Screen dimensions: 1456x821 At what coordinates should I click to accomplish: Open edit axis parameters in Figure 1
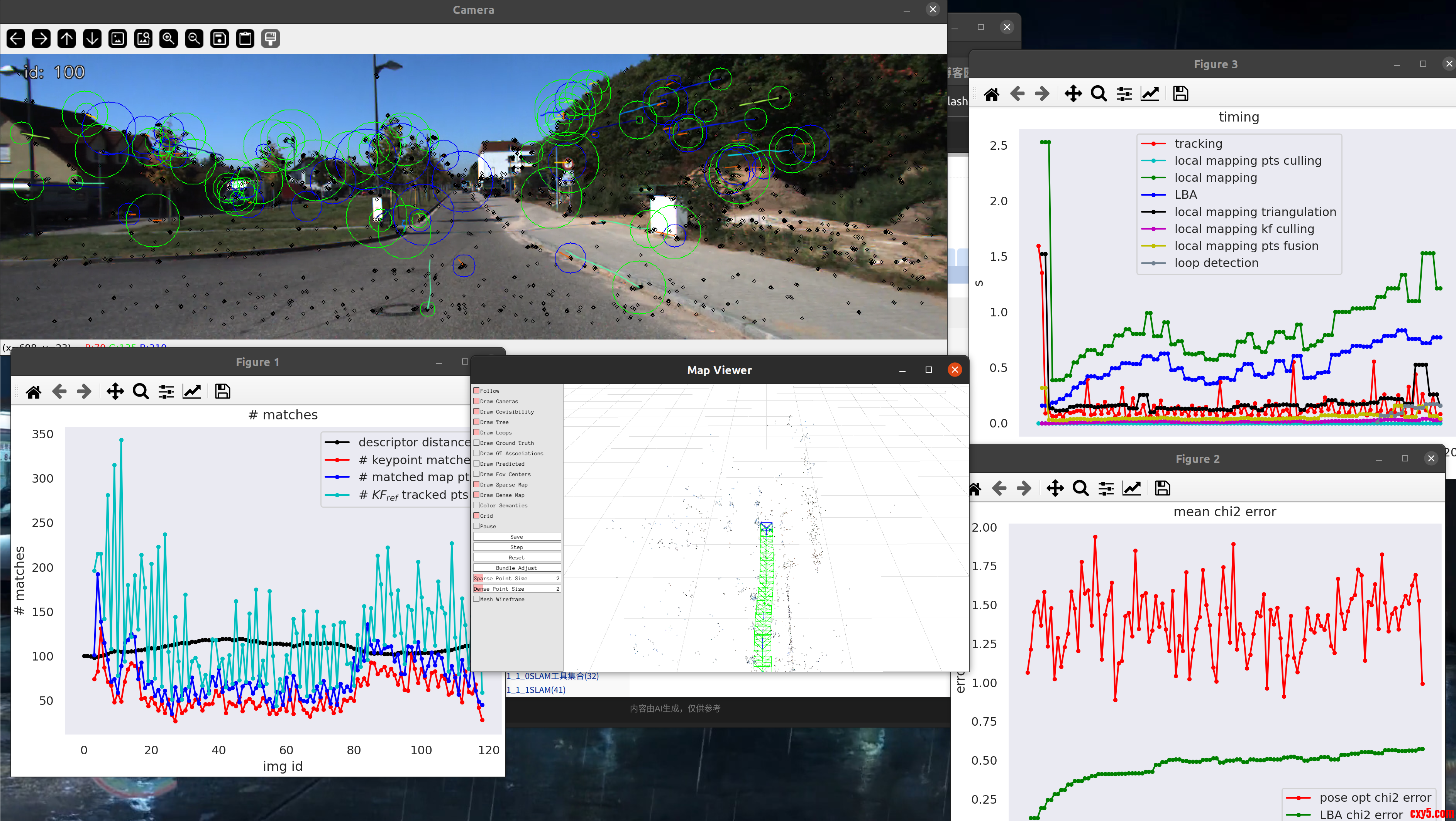click(x=191, y=392)
